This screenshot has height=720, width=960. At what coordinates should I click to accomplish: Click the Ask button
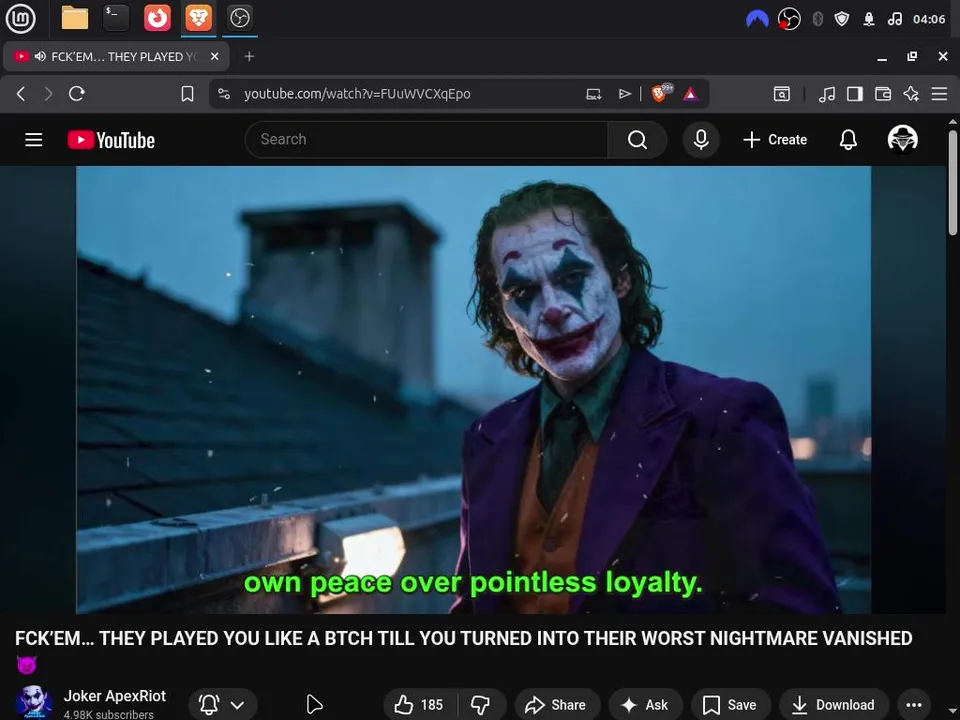[x=645, y=705]
